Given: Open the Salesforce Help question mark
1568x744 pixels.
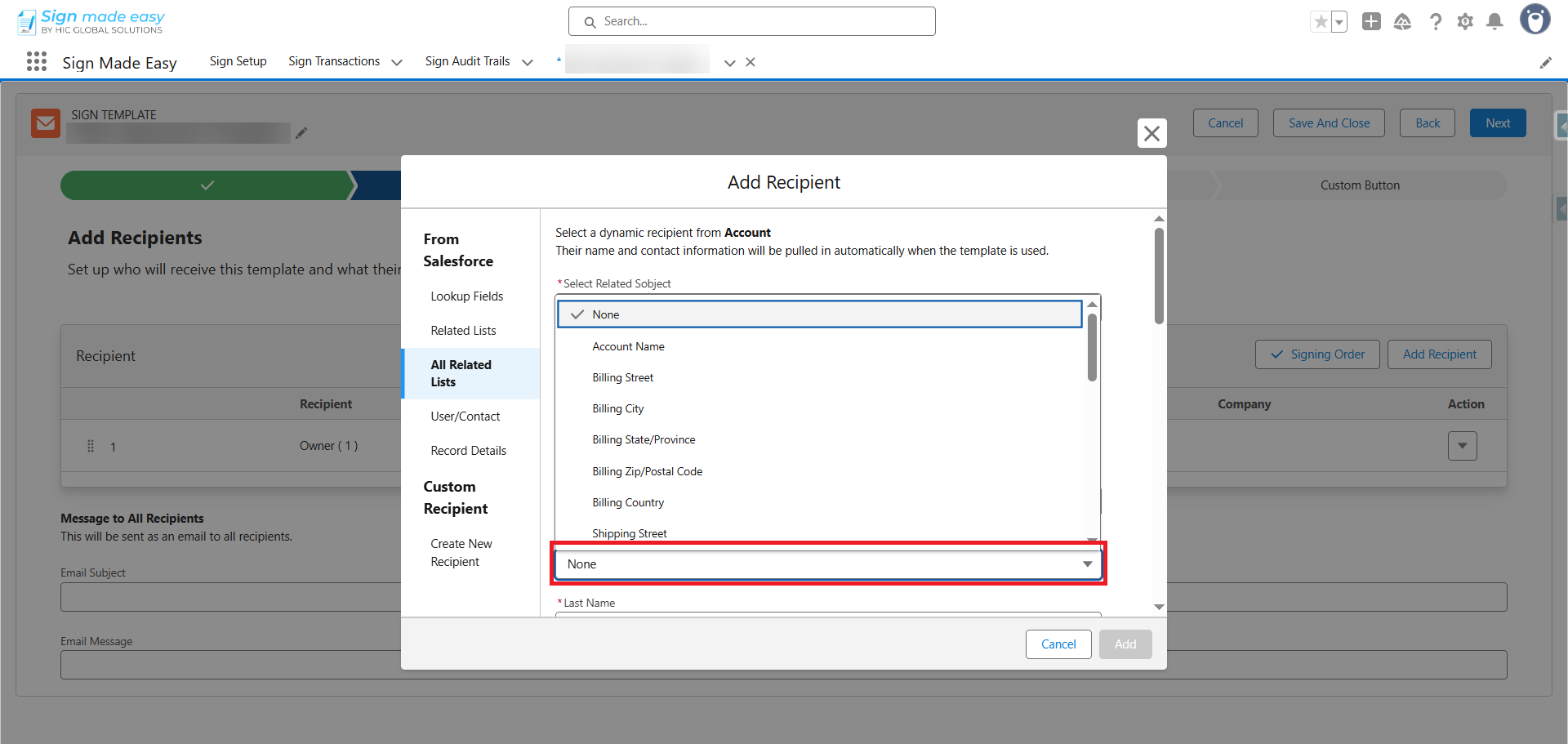Looking at the screenshot, I should pyautogui.click(x=1435, y=22).
